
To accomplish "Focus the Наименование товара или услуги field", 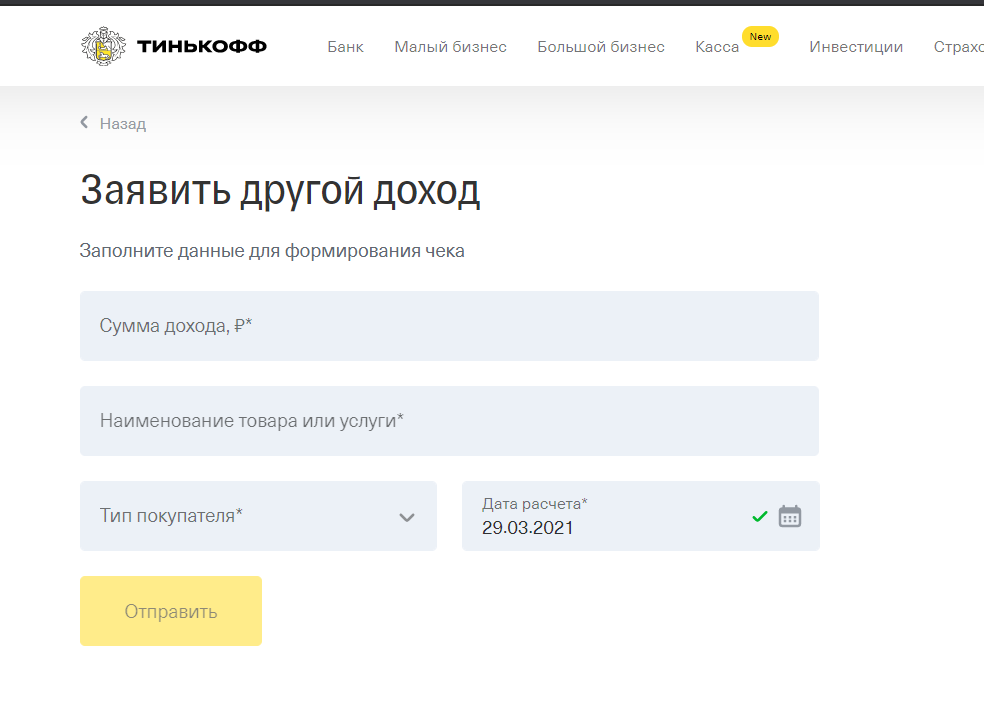I will click(449, 421).
